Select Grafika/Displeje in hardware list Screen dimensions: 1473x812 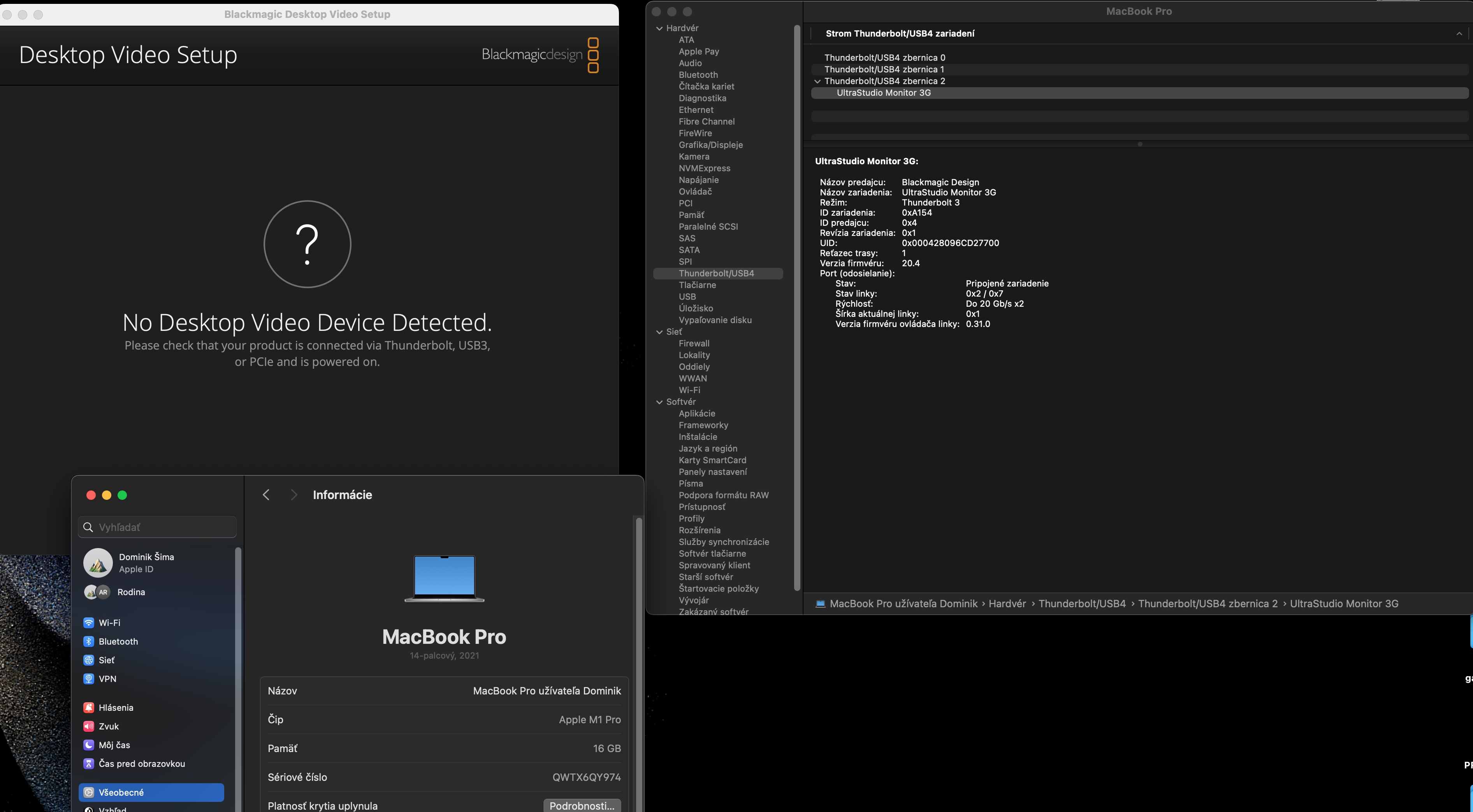pos(710,145)
